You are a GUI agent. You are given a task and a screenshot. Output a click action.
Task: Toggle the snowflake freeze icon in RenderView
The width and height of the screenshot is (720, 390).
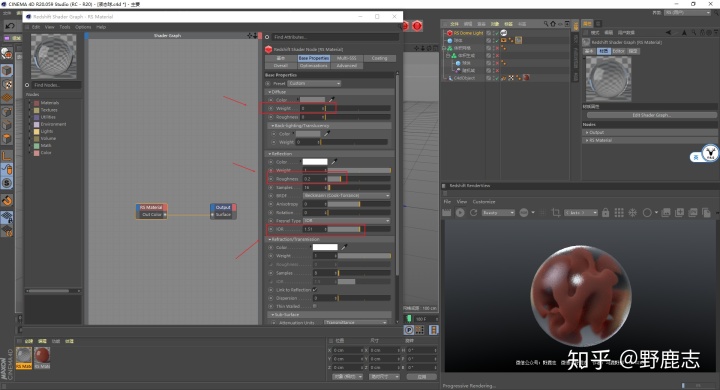632,213
